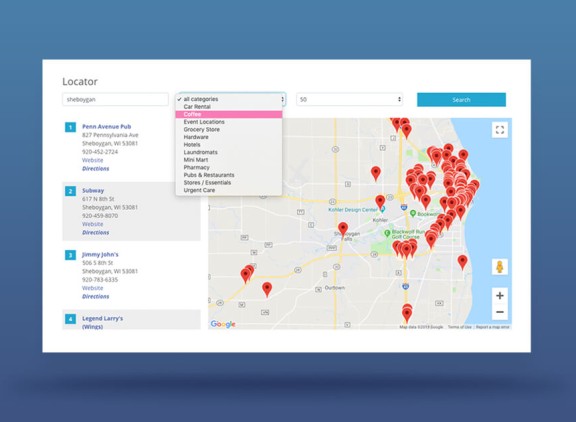The height and width of the screenshot is (422, 576).
Task: Select Hardware category option
Action: 229,137
